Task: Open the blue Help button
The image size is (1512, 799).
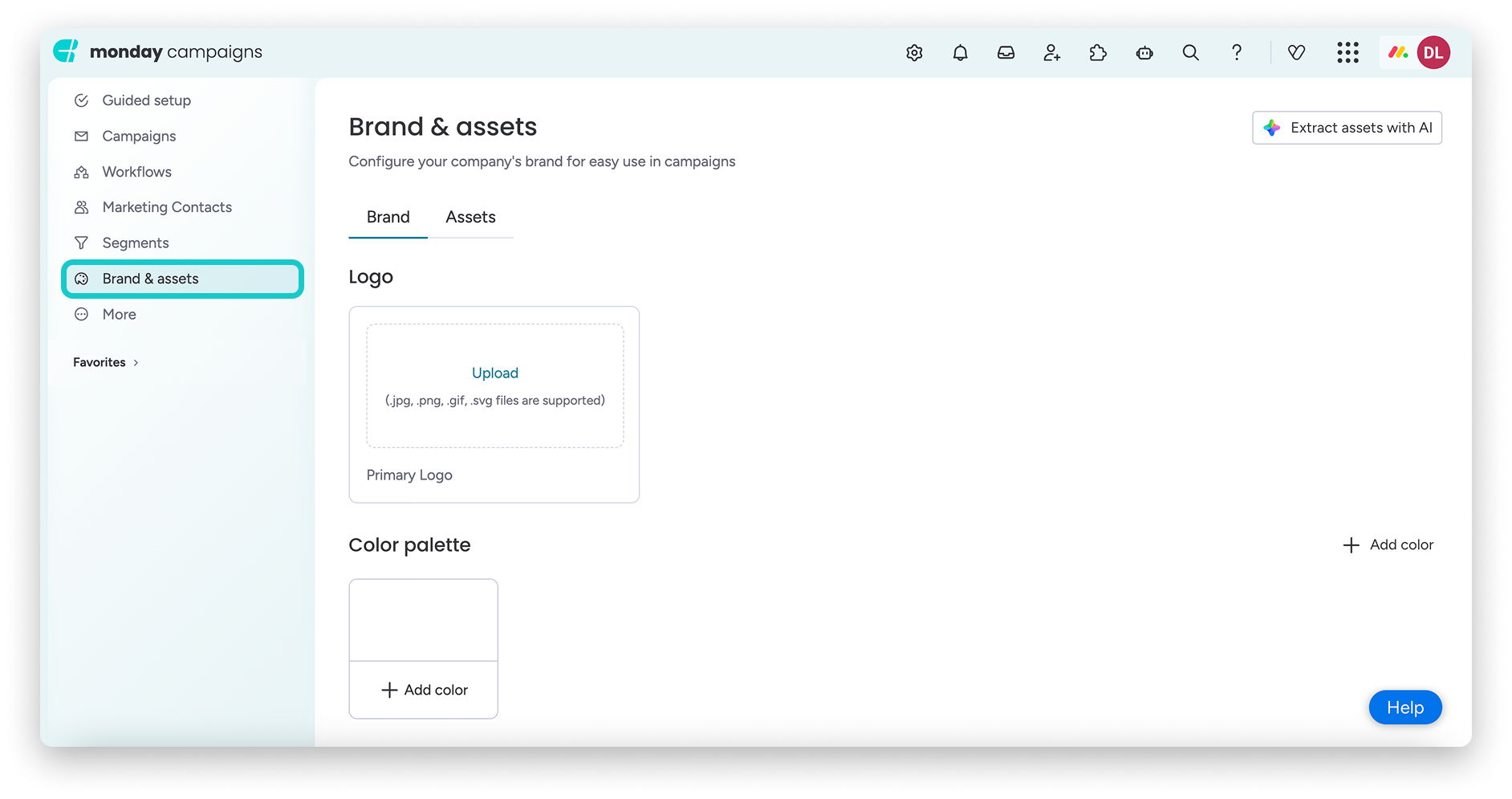Action: coord(1405,707)
